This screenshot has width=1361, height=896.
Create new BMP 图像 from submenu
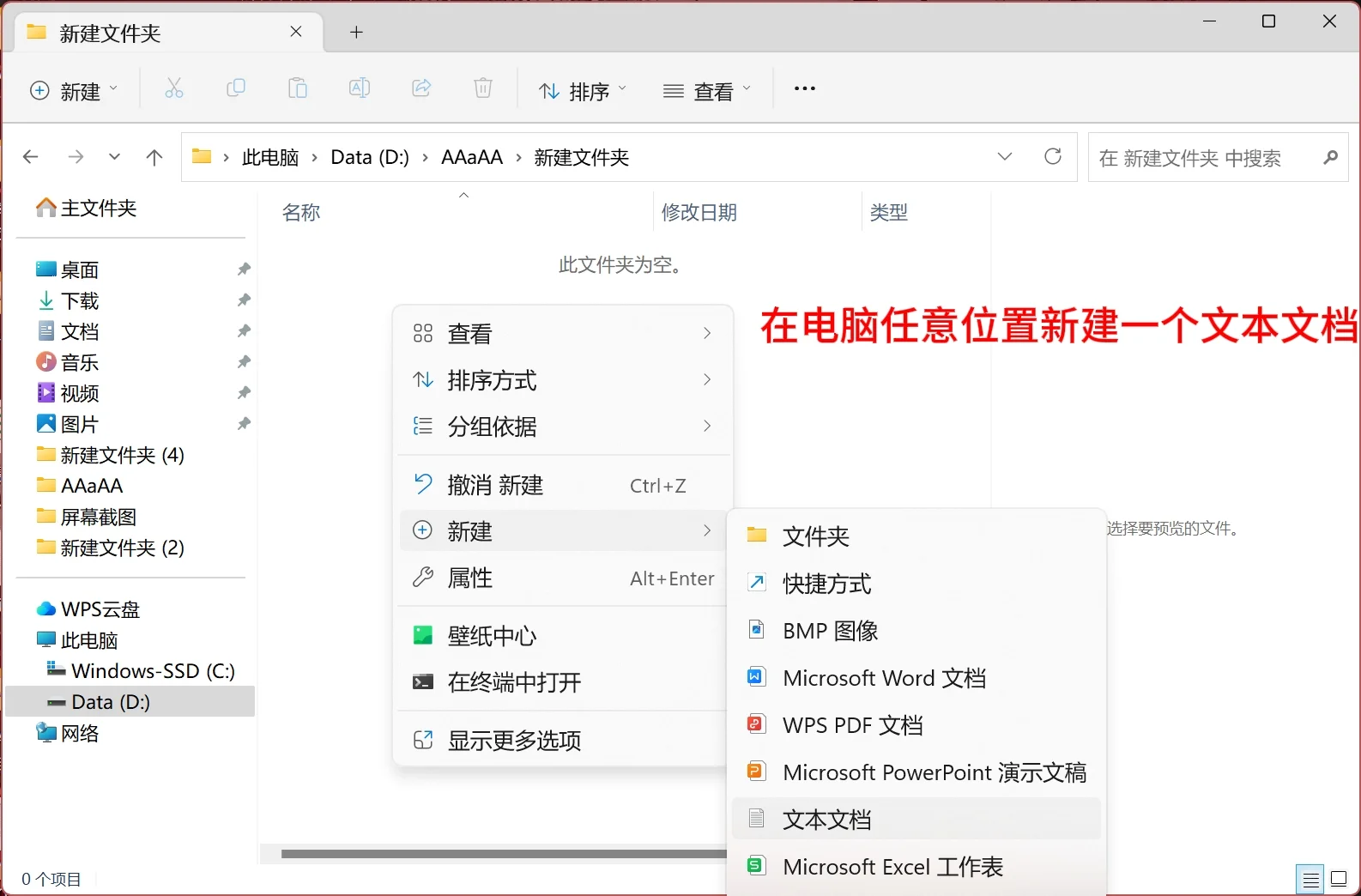pyautogui.click(x=916, y=631)
